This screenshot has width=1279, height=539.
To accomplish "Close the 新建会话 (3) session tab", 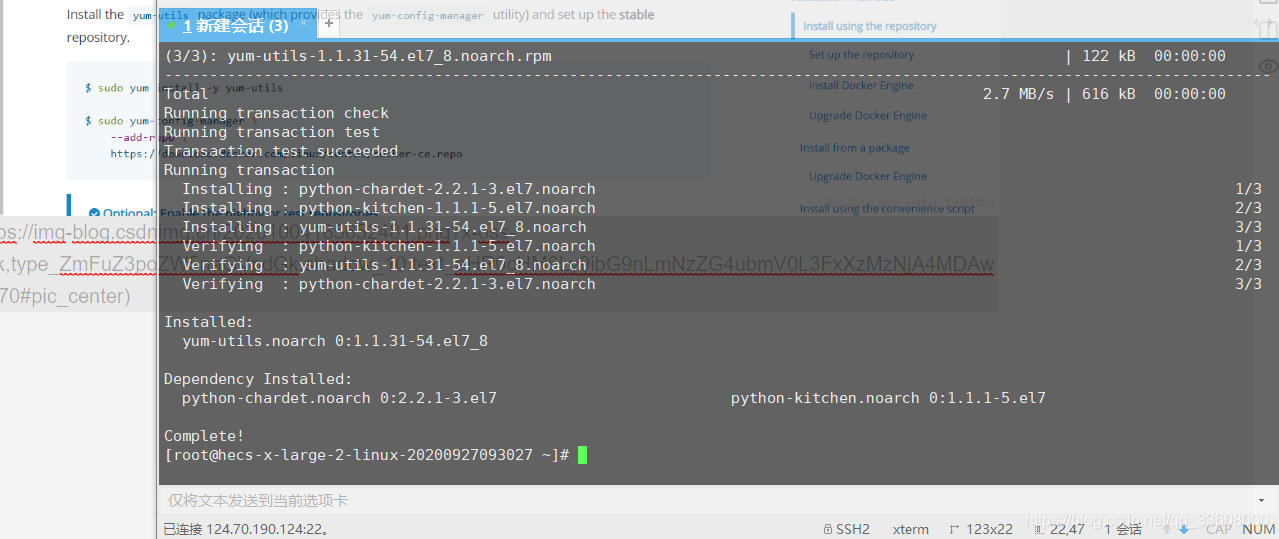I will click(304, 23).
